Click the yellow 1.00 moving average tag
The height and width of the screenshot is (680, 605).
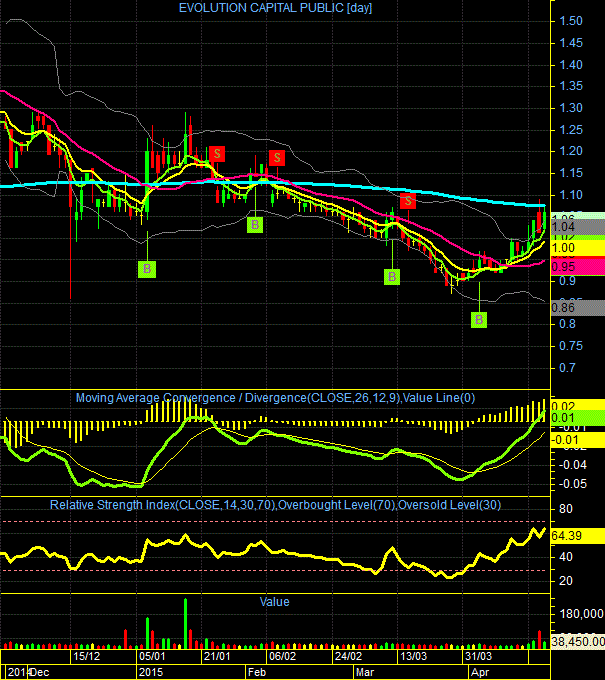[578, 248]
